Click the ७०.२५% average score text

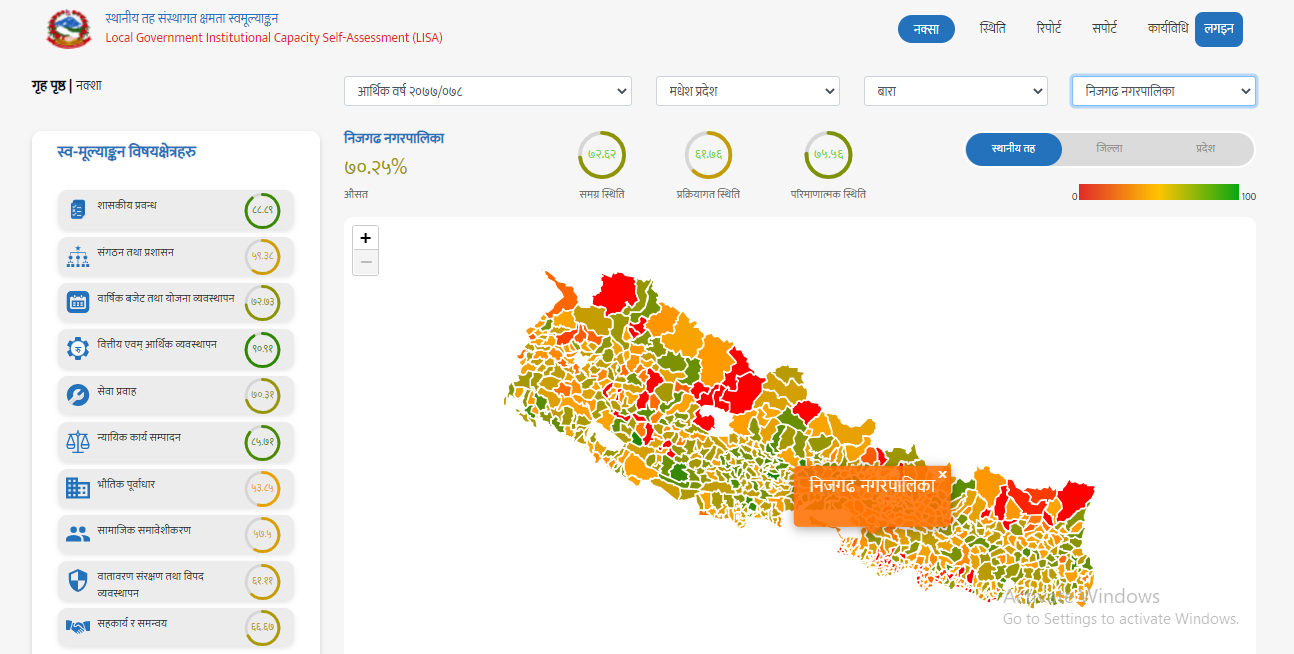click(x=375, y=167)
